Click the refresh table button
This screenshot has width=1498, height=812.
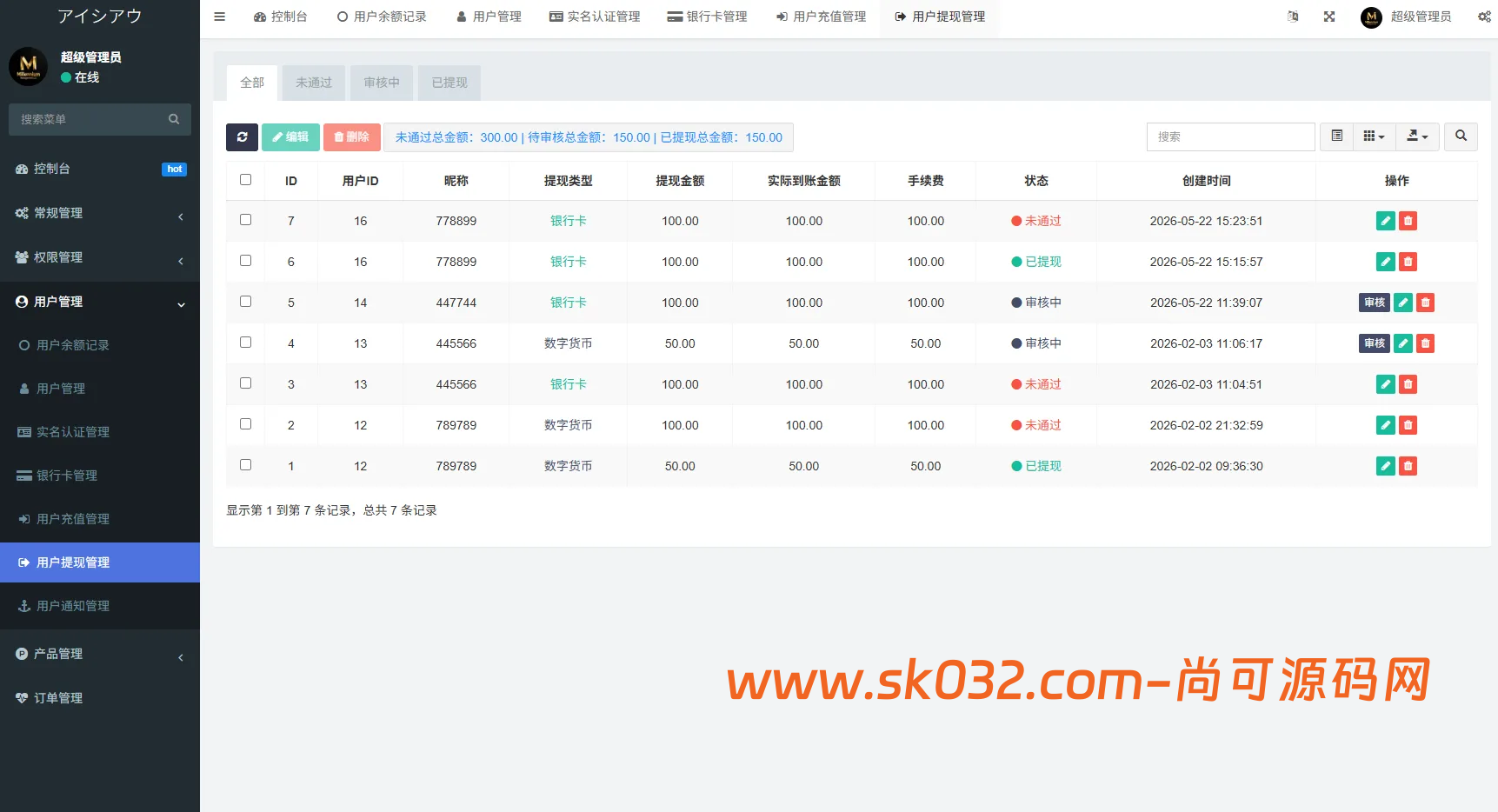coord(242,136)
